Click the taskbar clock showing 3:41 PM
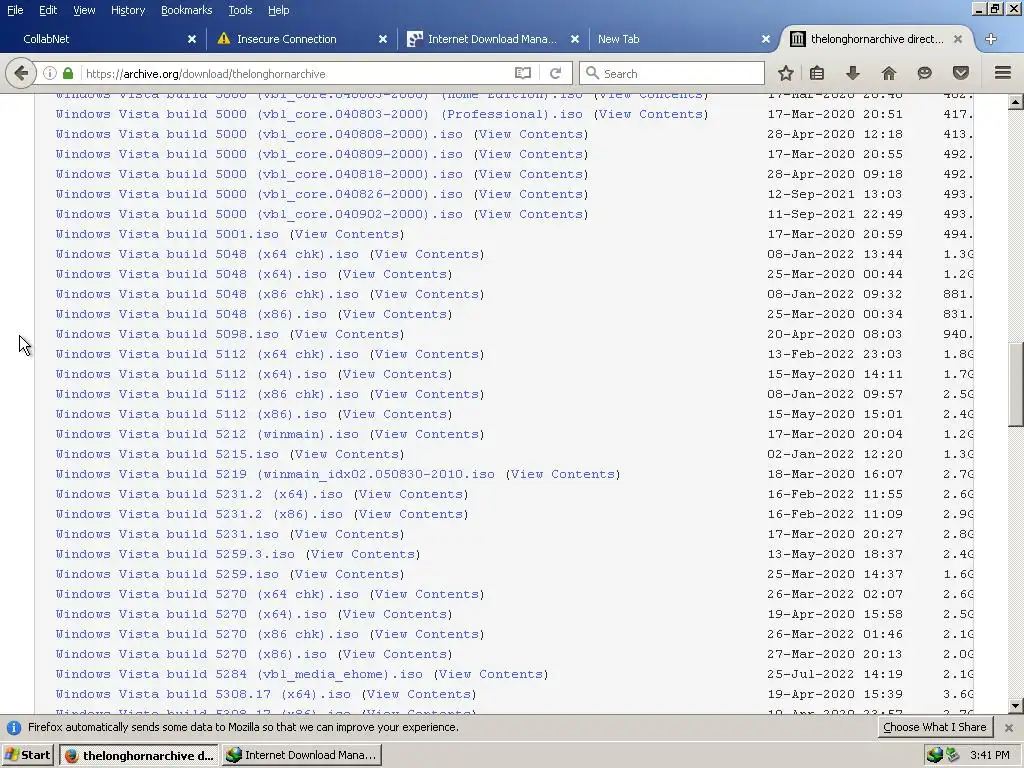 pos(989,755)
